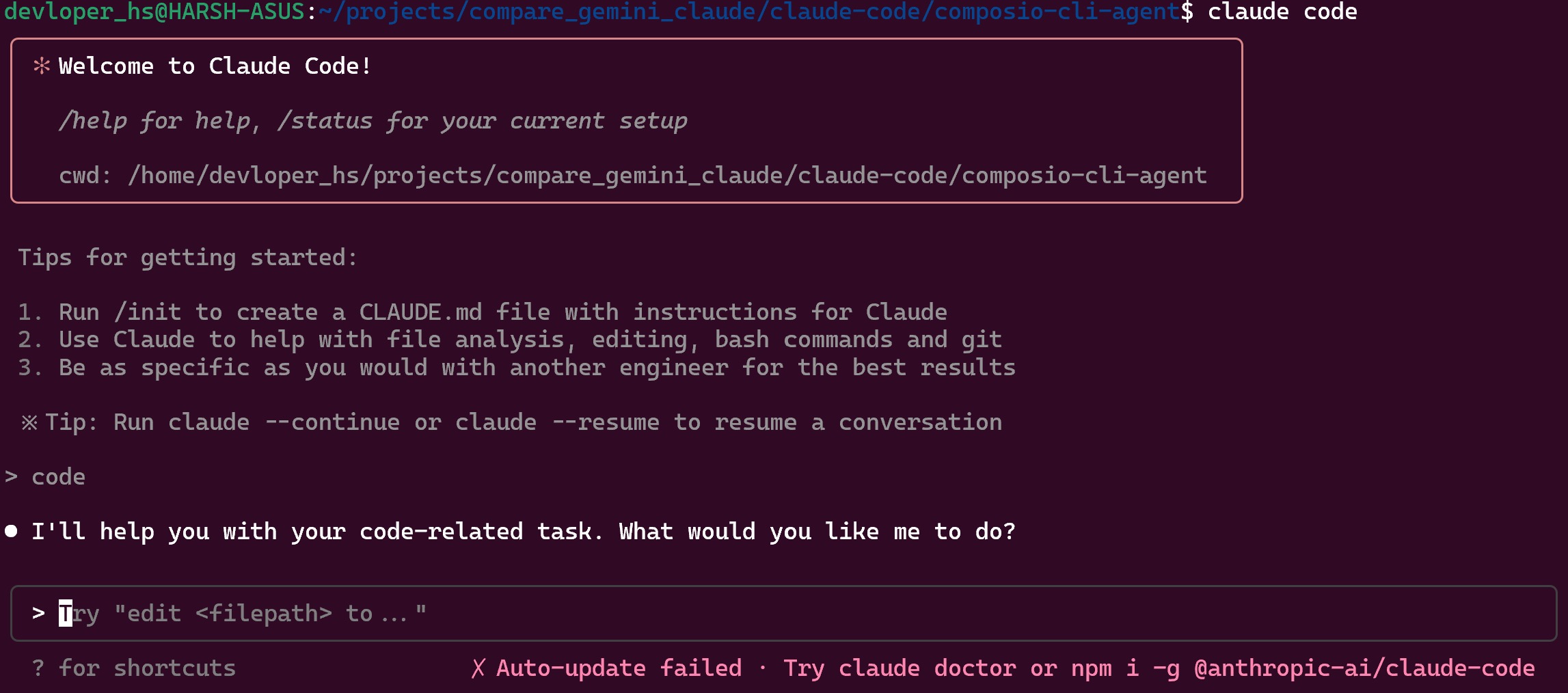1568x693 pixels.
Task: Click the cwd path in welcome box
Action: [x=667, y=176]
